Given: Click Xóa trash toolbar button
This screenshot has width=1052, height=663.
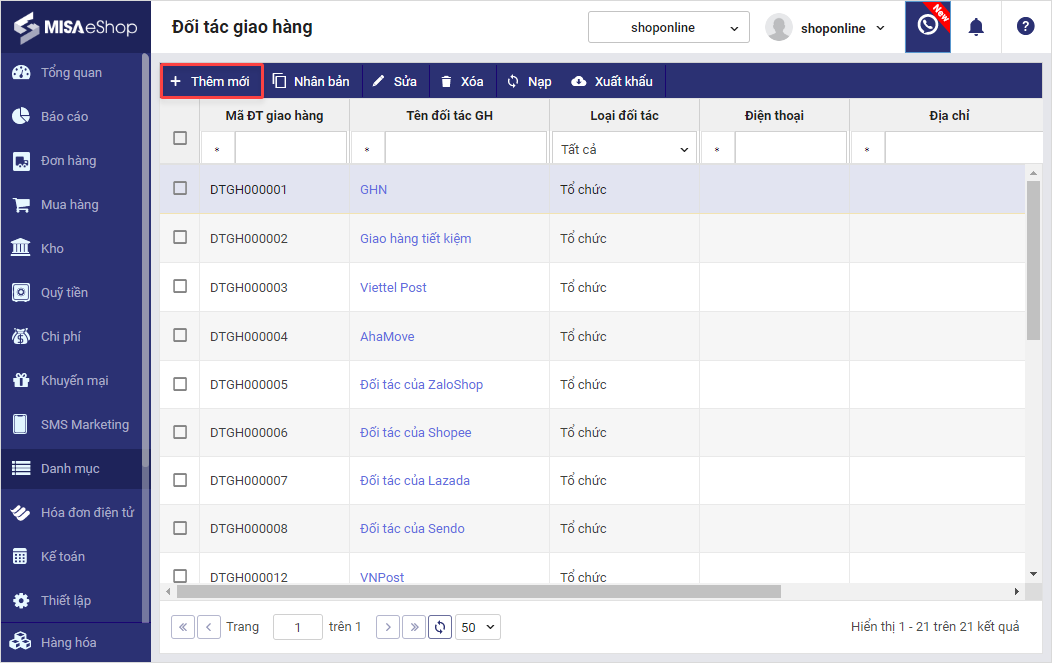Looking at the screenshot, I should (461, 81).
